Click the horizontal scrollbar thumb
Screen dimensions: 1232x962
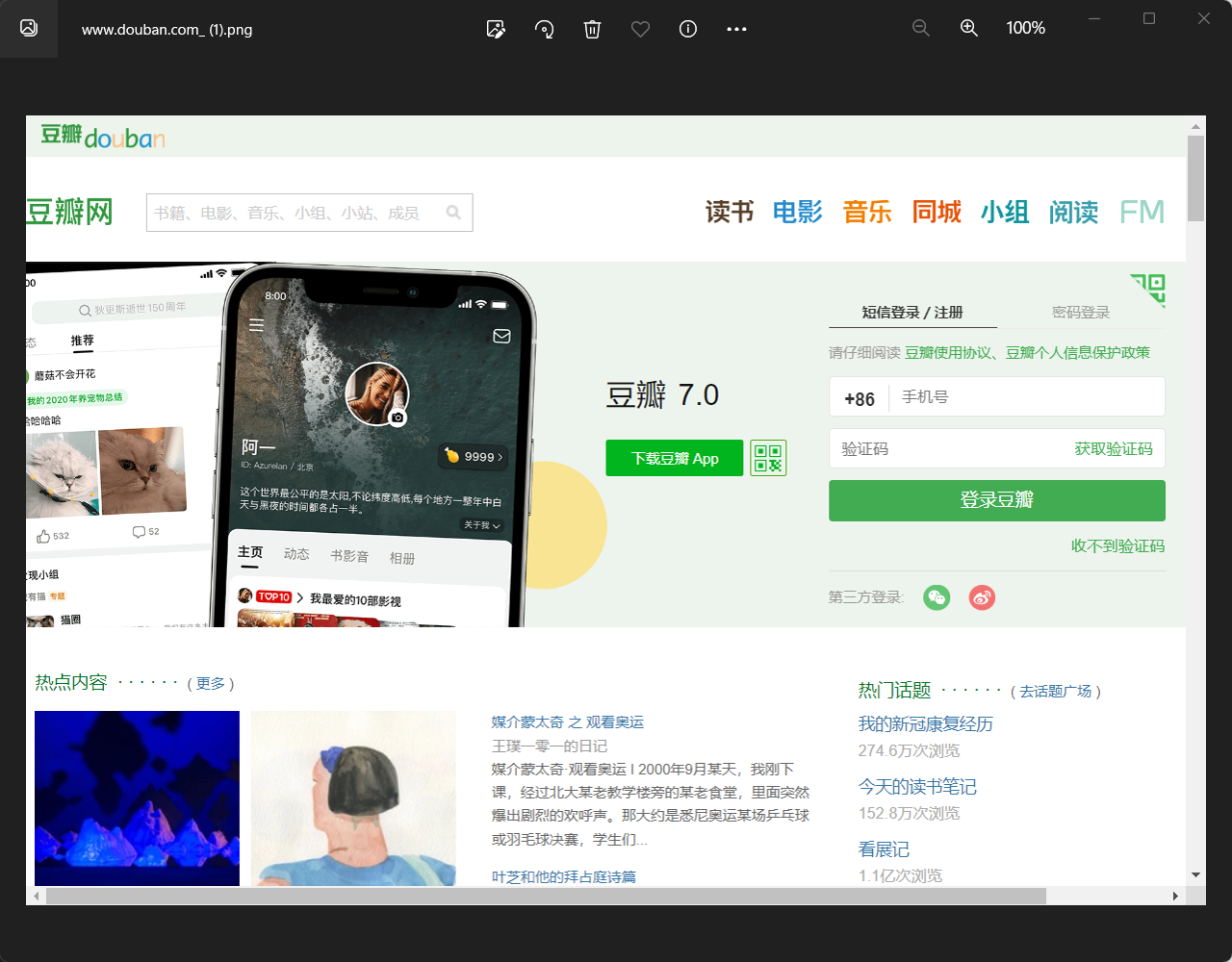tap(546, 896)
